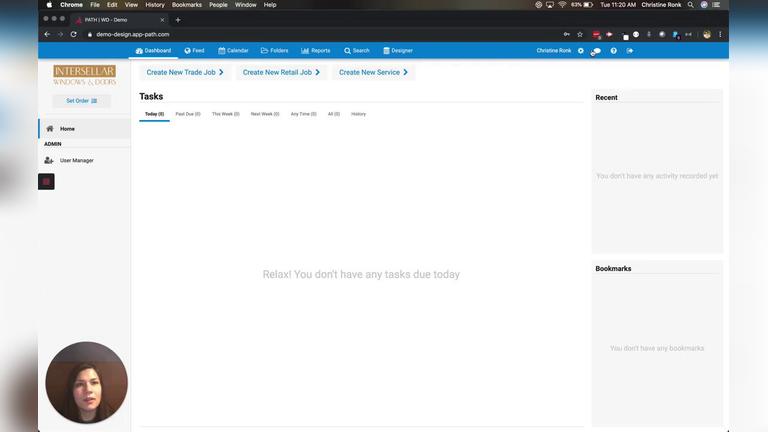Open the Calendar page
768x432 pixels.
(x=233, y=50)
